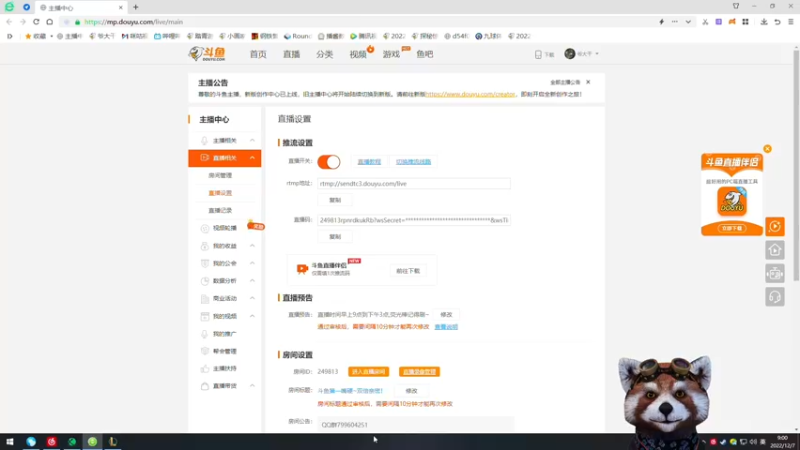Close the 斗鱼直播伴侣 floating ad
This screenshot has width=800, height=450.
tap(767, 149)
